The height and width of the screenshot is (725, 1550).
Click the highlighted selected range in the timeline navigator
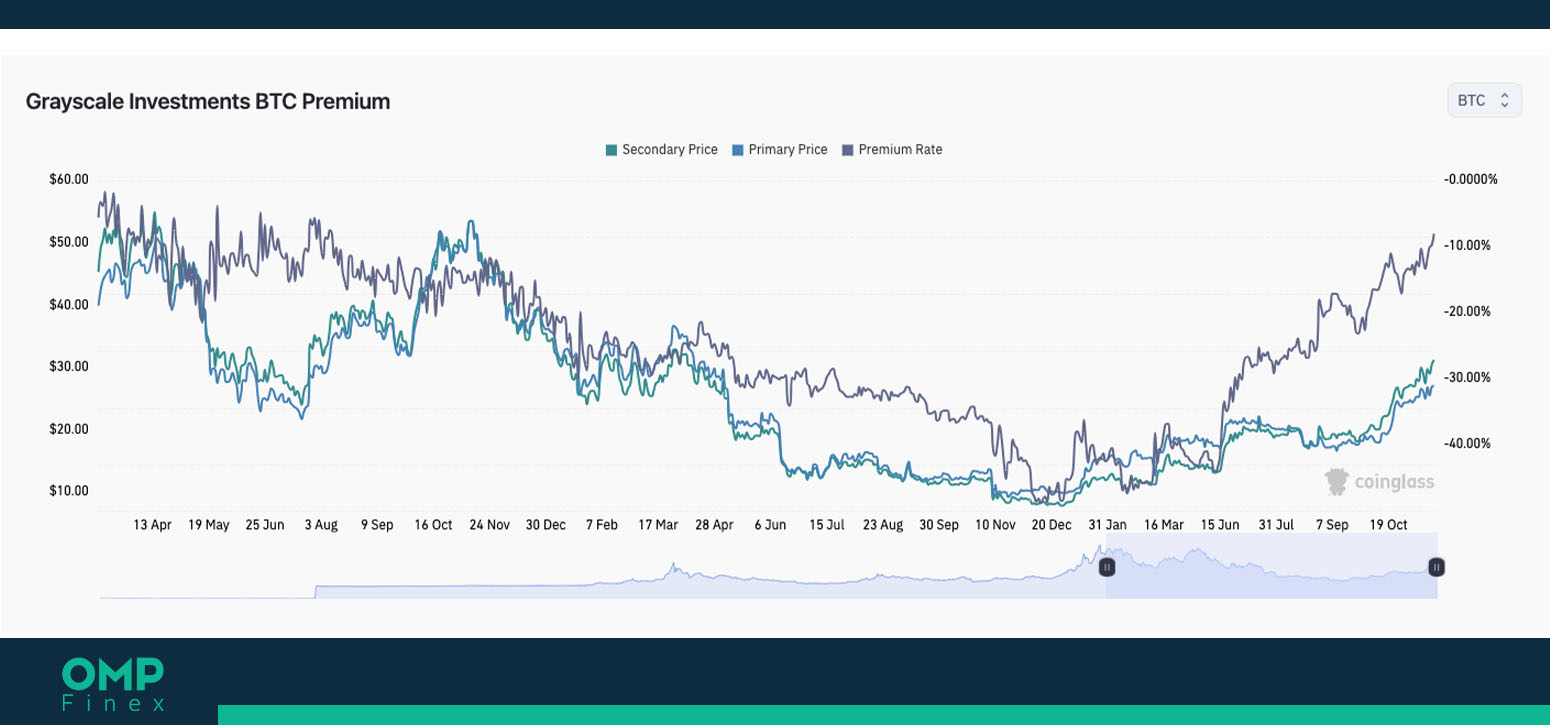1271,567
